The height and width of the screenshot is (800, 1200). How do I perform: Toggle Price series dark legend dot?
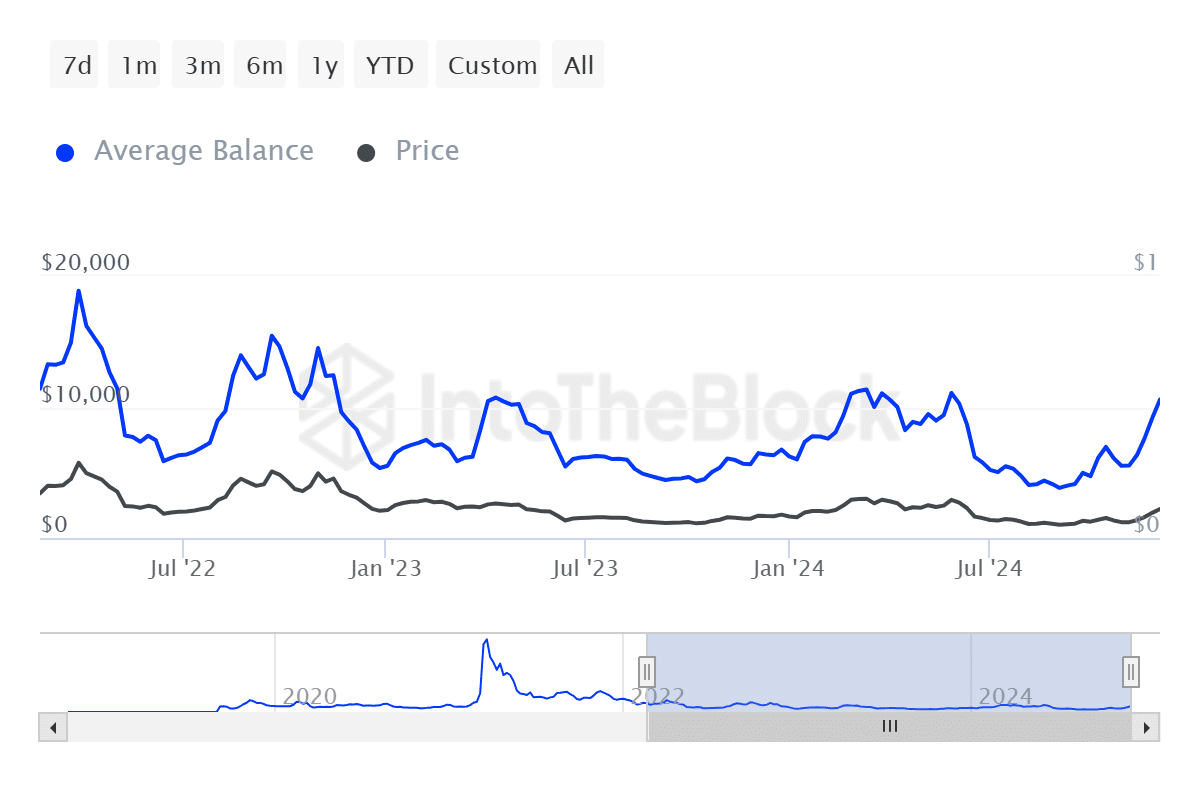click(x=367, y=153)
